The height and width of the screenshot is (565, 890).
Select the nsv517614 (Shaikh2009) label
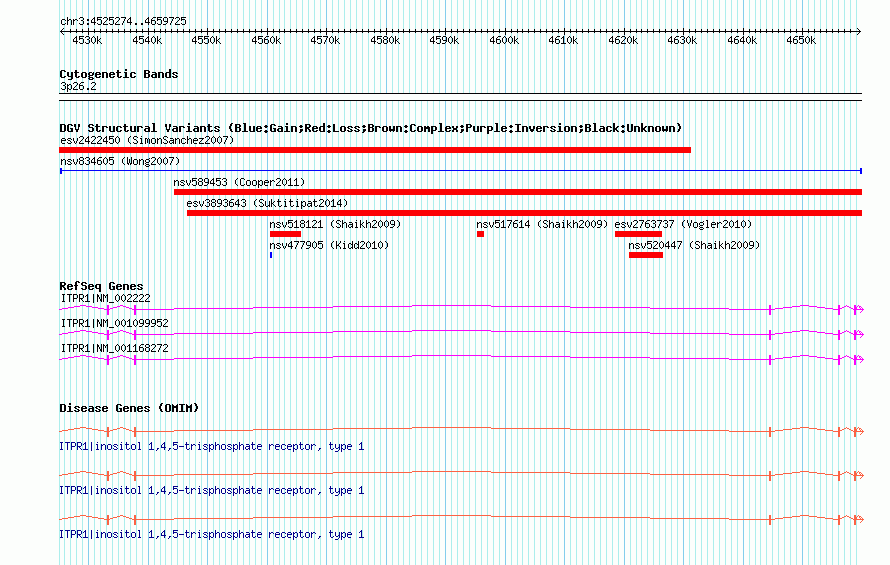(542, 224)
